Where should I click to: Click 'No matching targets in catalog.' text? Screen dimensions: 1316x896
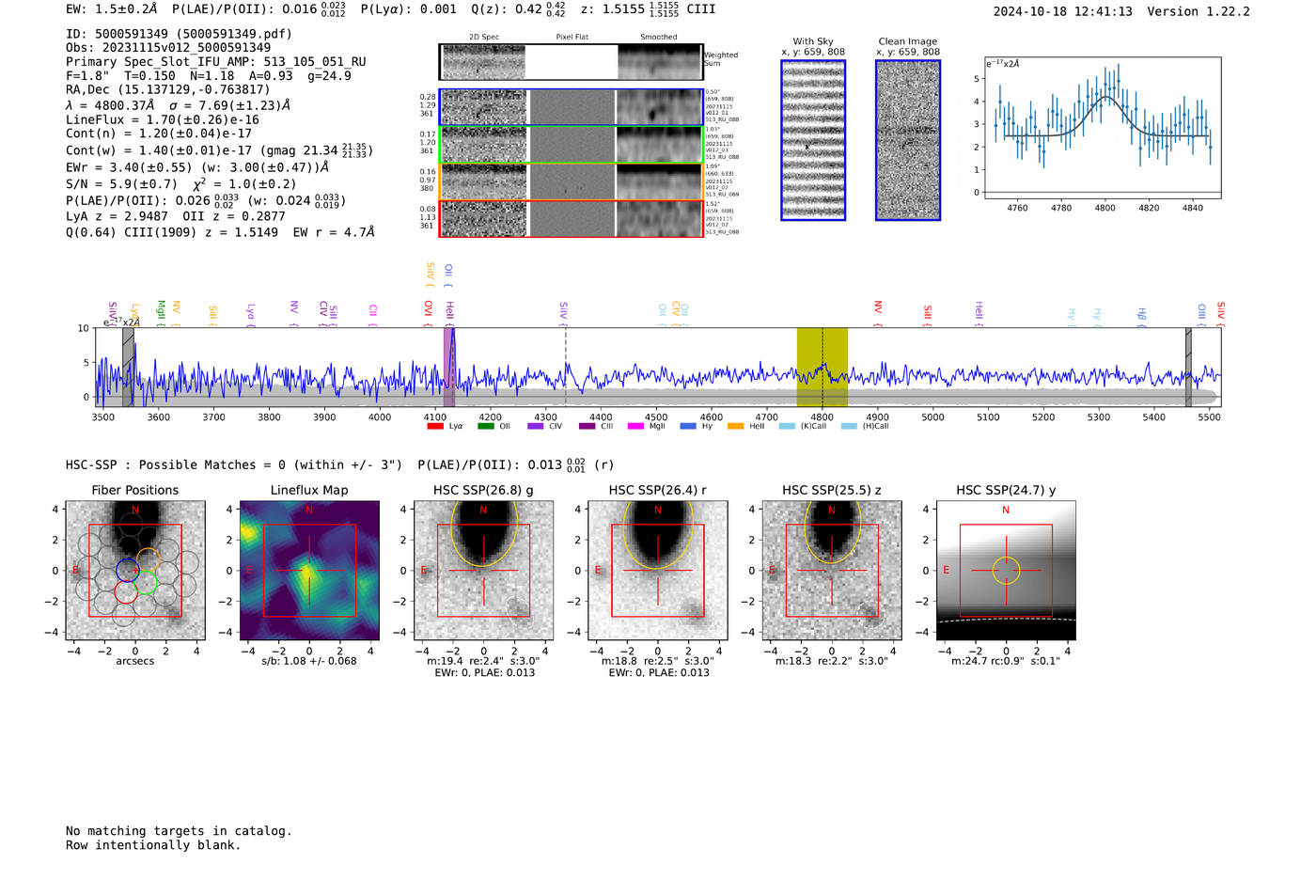pos(179,831)
